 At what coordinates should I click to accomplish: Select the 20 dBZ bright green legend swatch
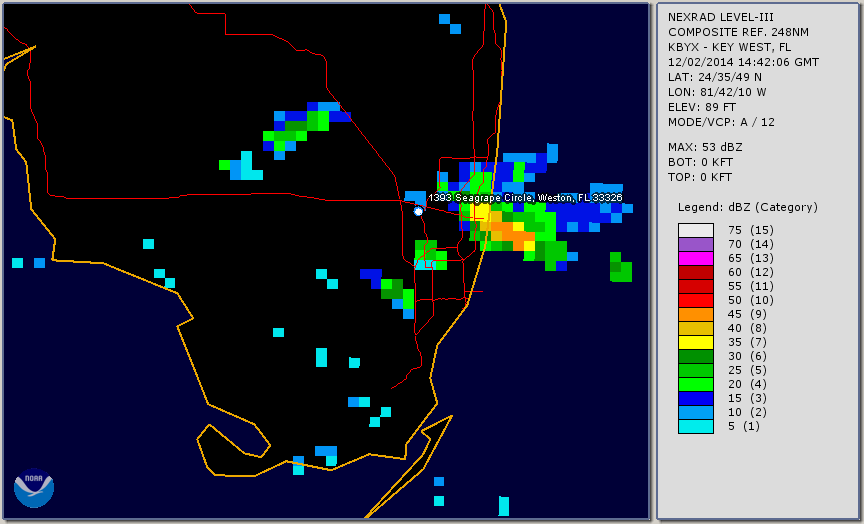pos(695,385)
